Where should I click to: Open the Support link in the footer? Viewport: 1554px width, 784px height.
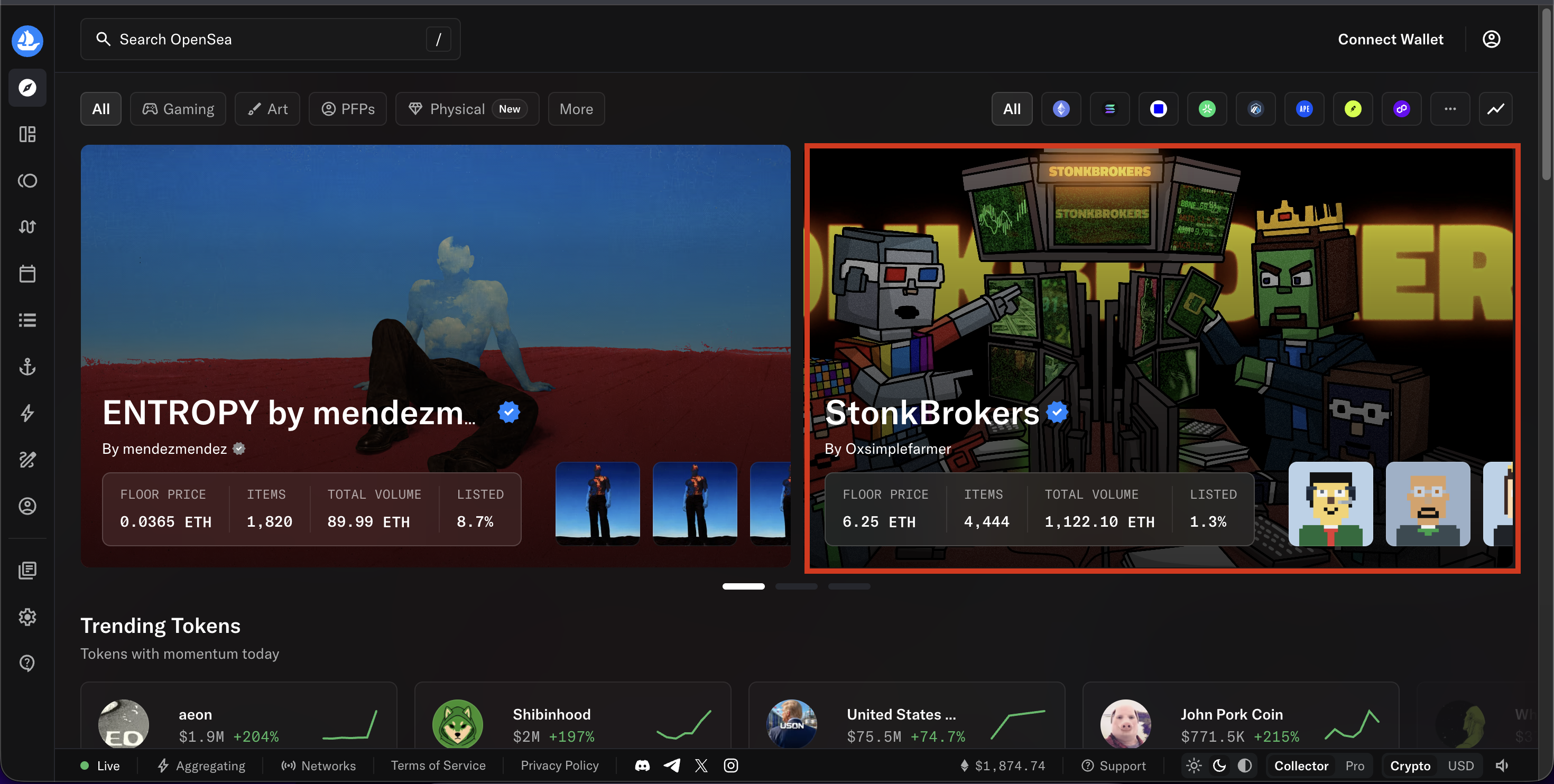point(1114,766)
